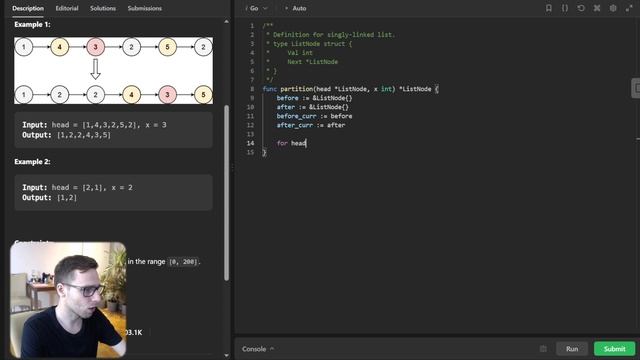Switch to the Editorial tab
The width and height of the screenshot is (640, 360).
pyautogui.click(x=67, y=8)
